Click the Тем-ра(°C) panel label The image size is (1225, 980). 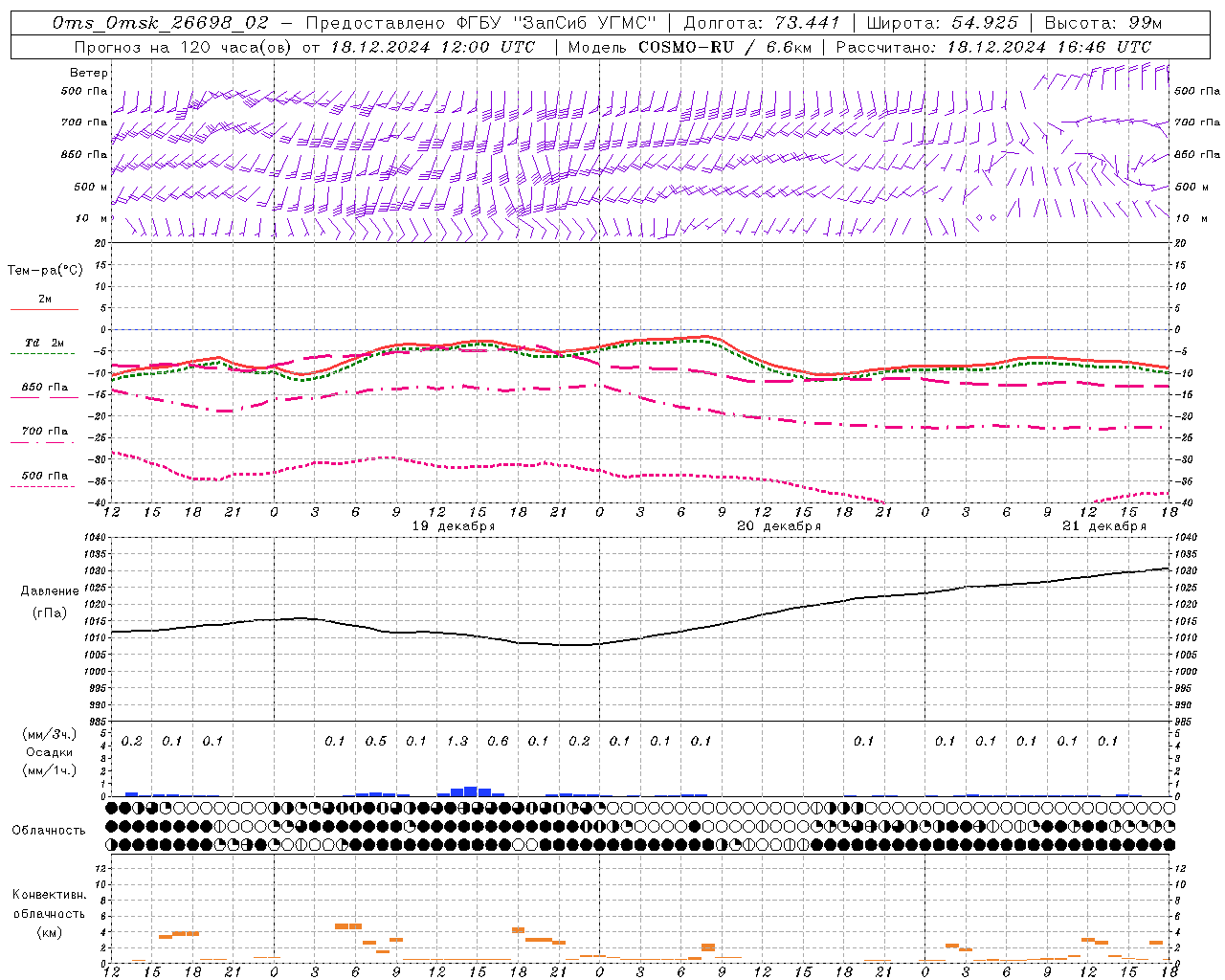point(45,271)
